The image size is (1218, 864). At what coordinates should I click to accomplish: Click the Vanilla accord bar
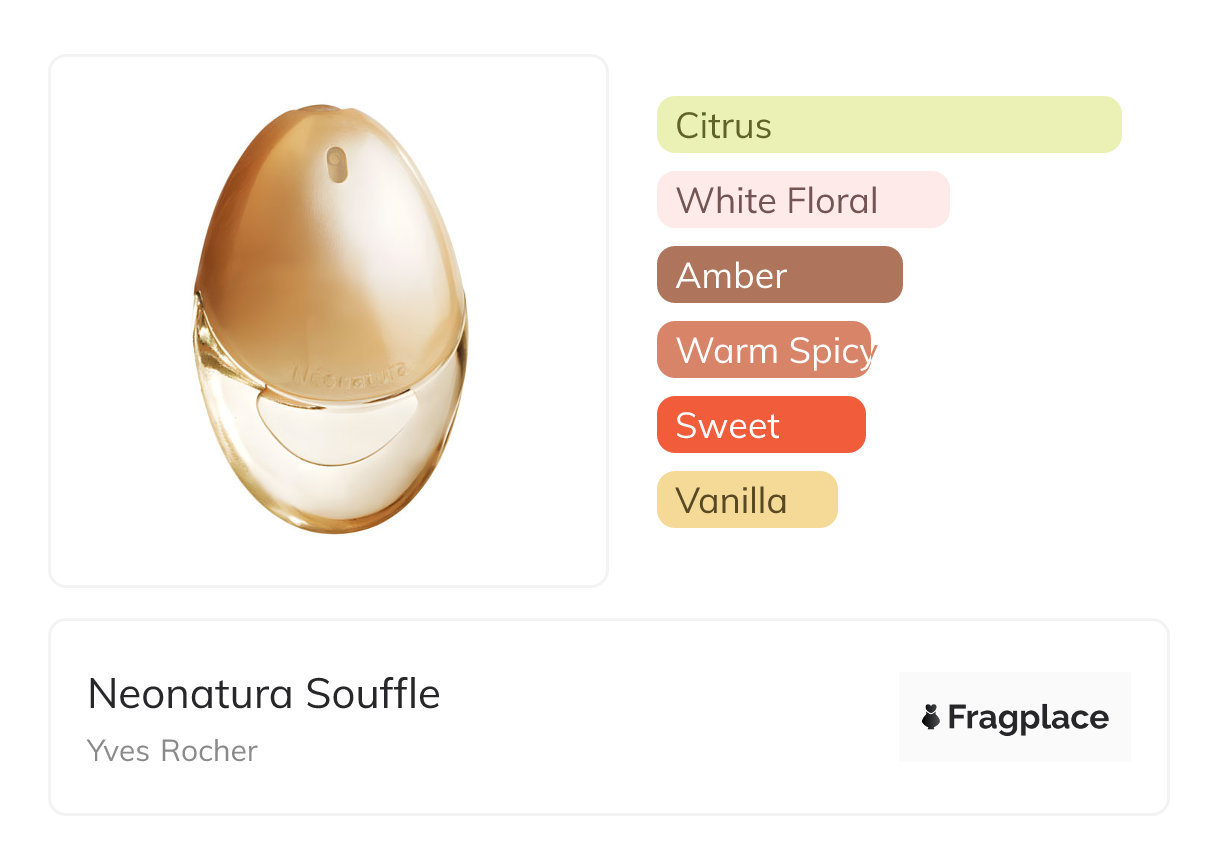point(746,500)
